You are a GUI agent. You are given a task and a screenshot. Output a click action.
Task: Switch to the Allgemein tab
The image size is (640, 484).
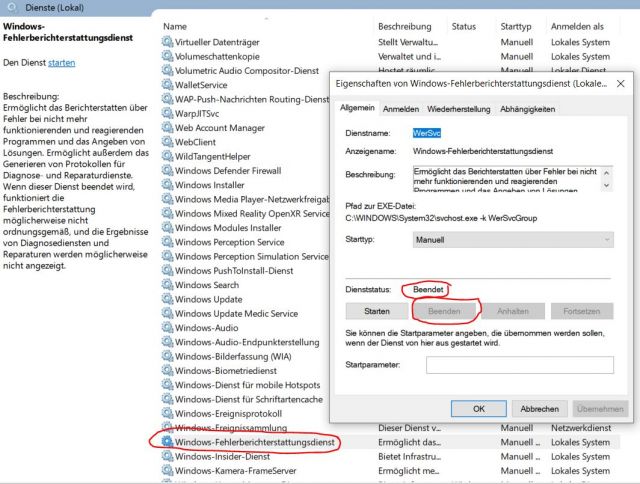pyautogui.click(x=357, y=108)
